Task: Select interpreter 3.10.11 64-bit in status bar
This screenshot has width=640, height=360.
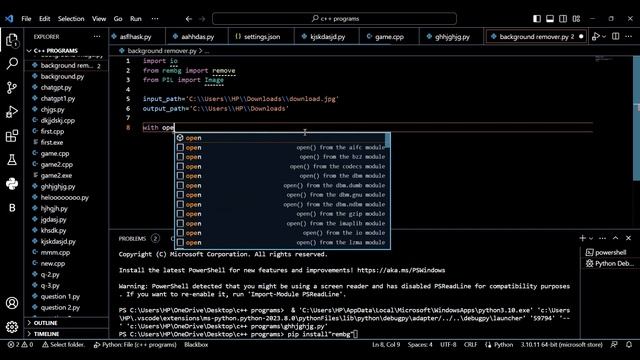Action: (x=561, y=345)
